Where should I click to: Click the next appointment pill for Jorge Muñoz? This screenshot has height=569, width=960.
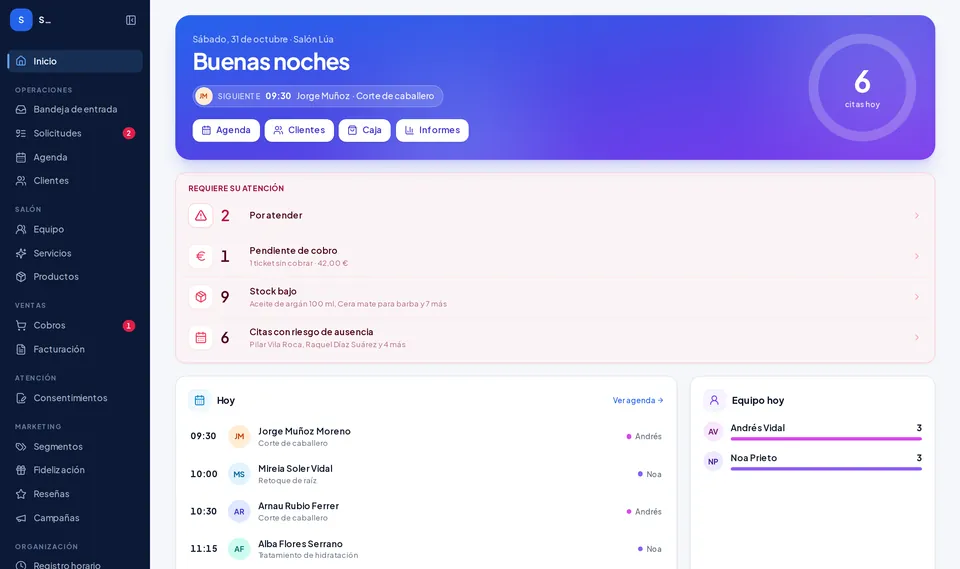[x=318, y=96]
